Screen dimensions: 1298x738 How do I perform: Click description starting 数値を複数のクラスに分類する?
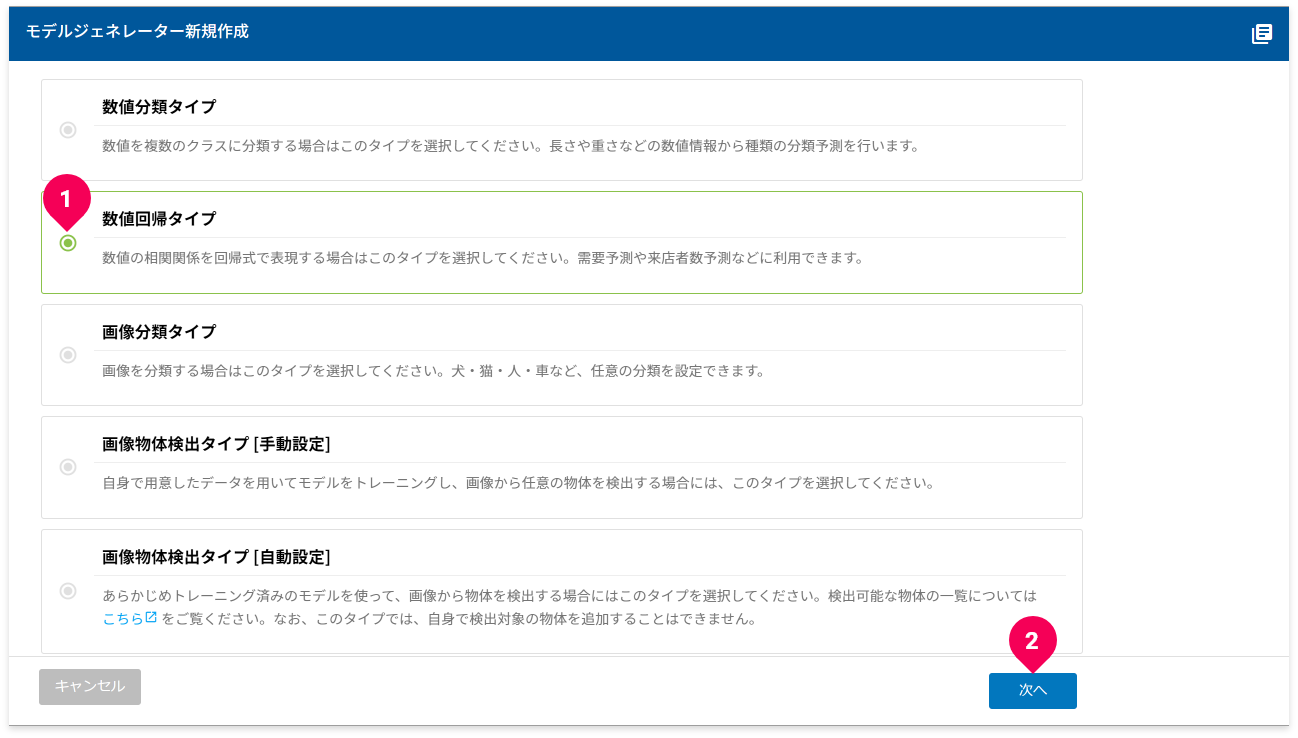point(510,146)
